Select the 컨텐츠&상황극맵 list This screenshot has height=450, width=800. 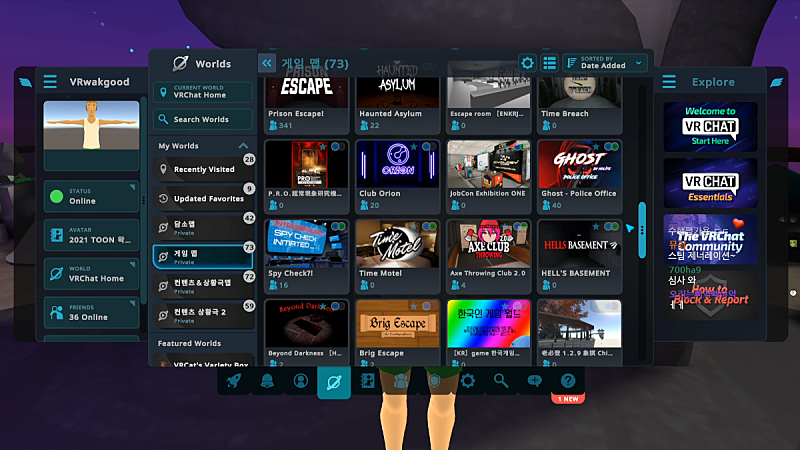point(203,286)
